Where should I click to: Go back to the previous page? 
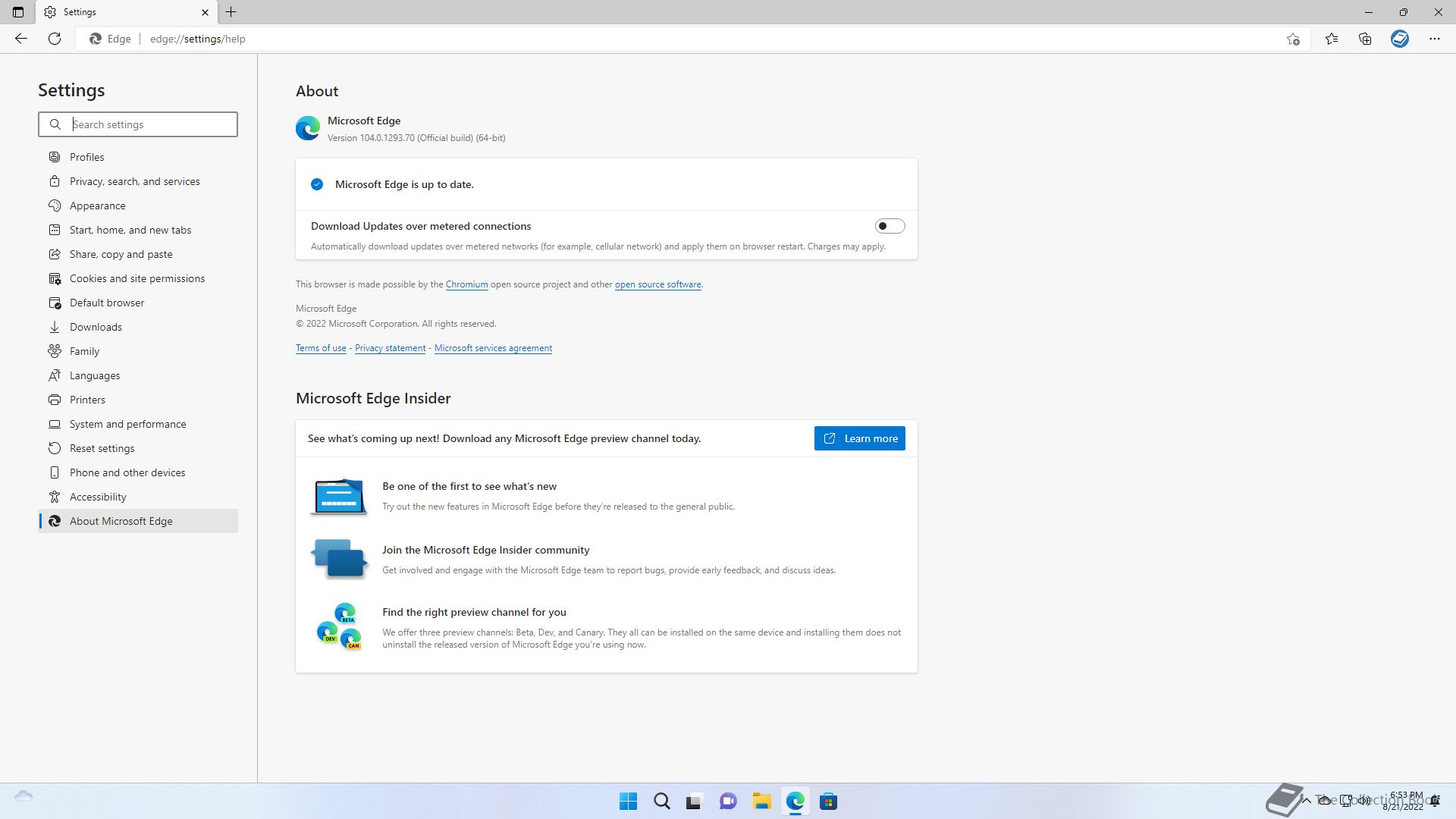21,39
